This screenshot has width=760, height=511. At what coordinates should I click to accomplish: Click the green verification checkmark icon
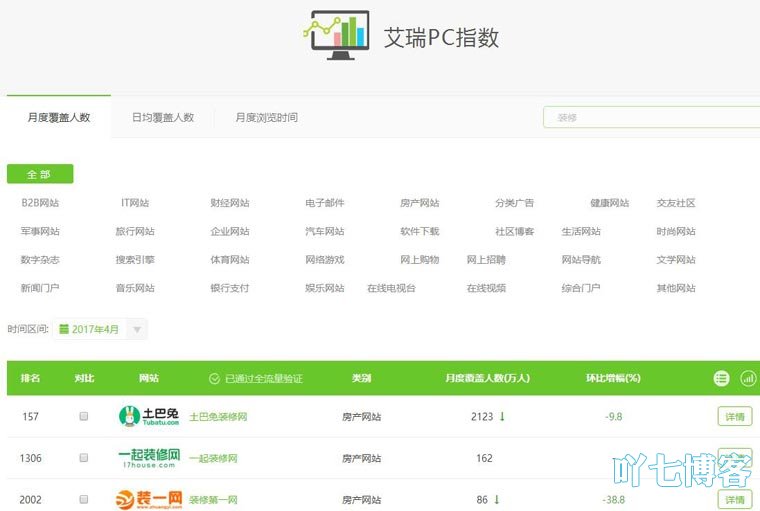click(213, 379)
